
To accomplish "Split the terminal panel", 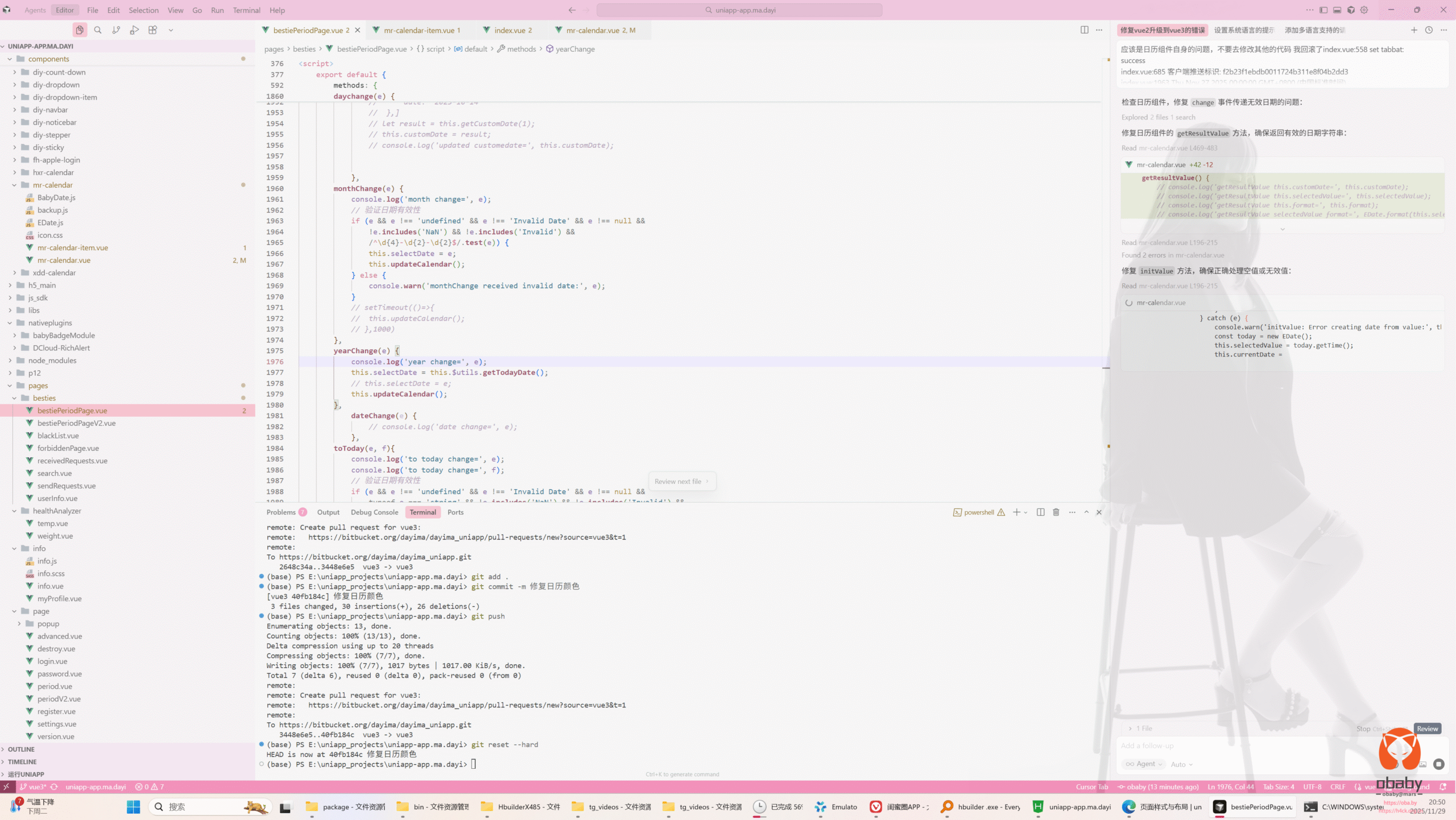I will 1040,512.
